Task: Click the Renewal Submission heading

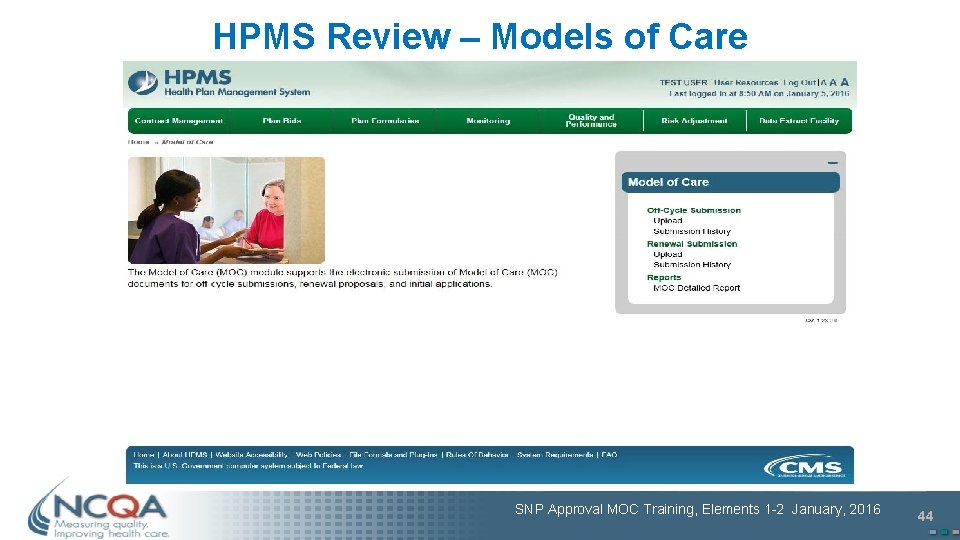Action: [692, 244]
